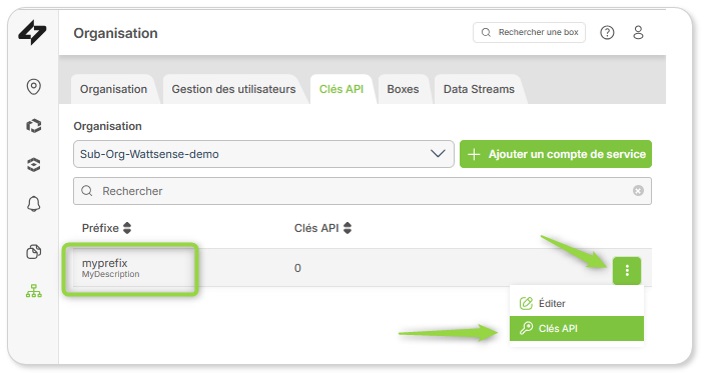Expand the Sub-Org-Wattsense-demo organisation dropdown

[264, 154]
